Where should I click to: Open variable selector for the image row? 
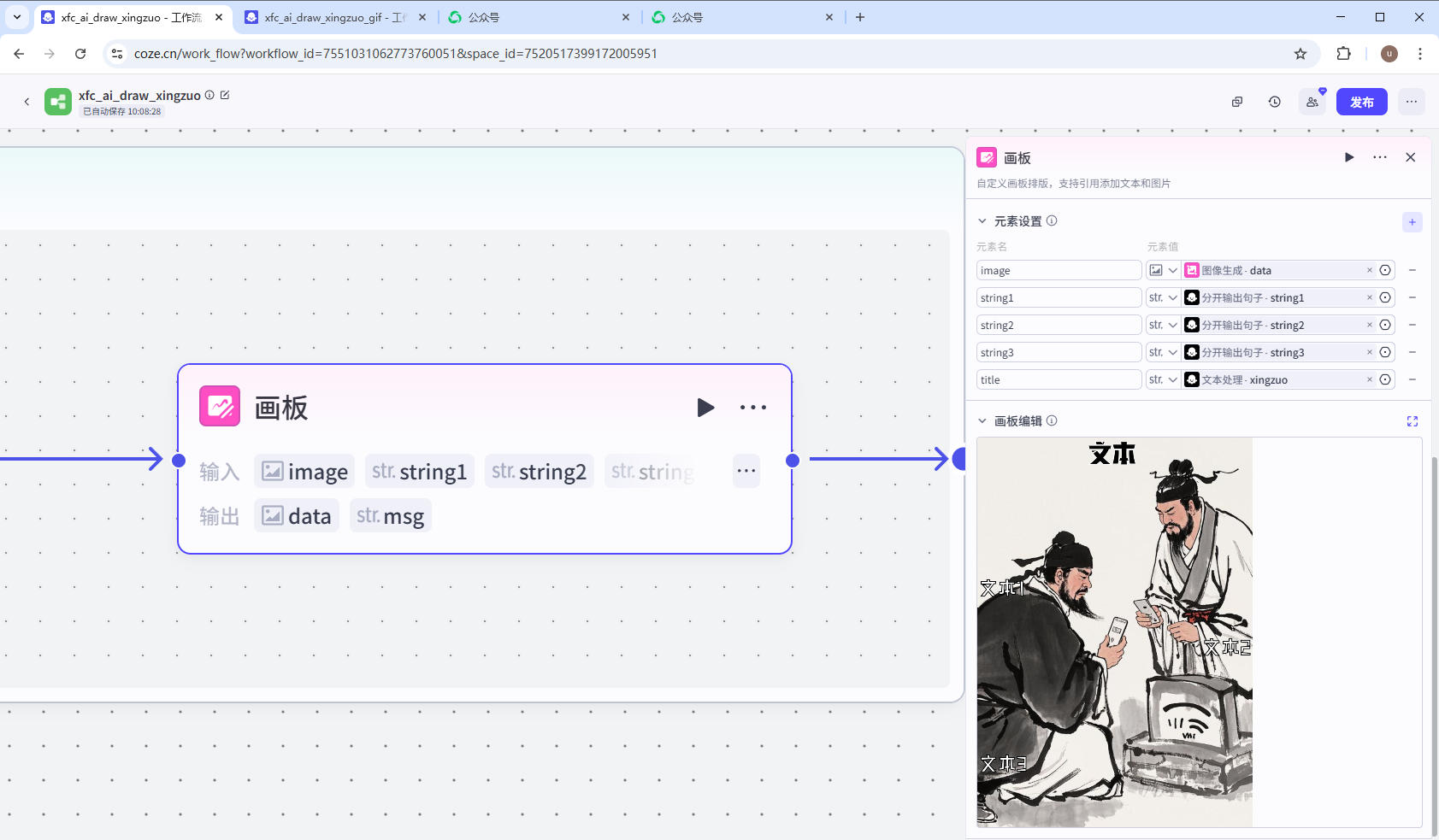pyautogui.click(x=1385, y=270)
